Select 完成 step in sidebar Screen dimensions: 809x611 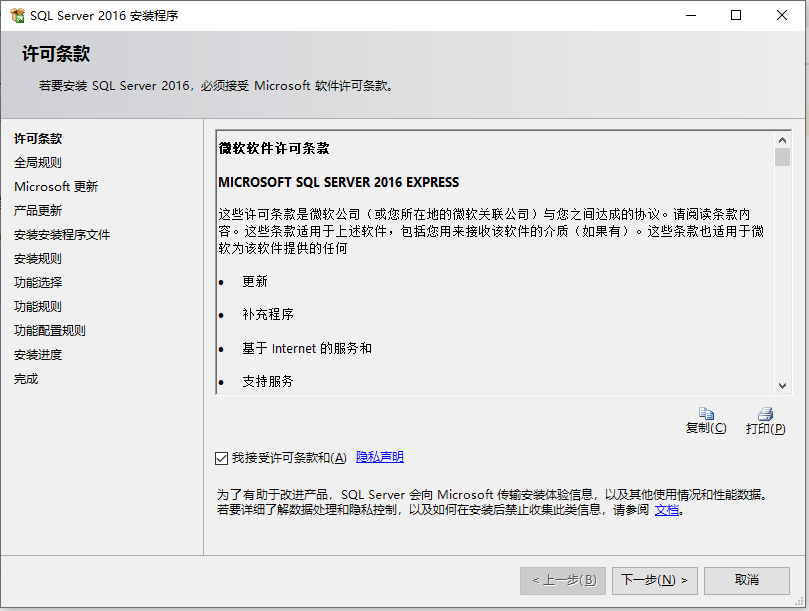pyautogui.click(x=25, y=379)
